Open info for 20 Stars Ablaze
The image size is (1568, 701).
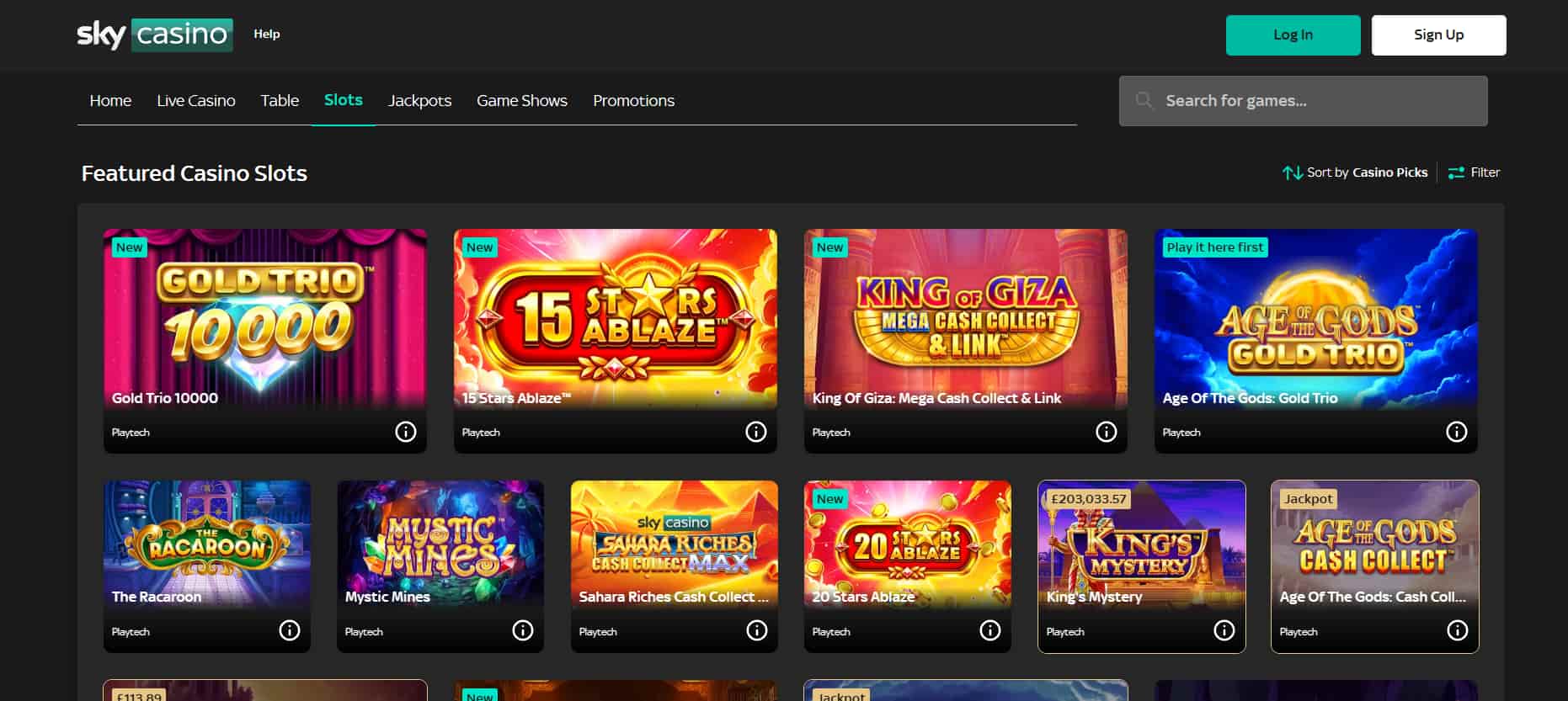(990, 630)
